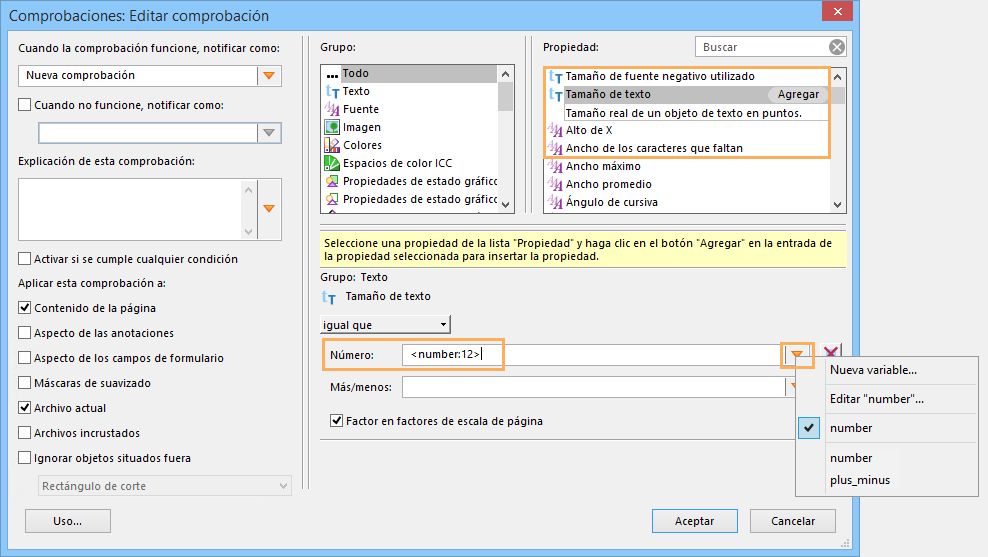The height and width of the screenshot is (557, 988).
Task: Open the disabled notification dropdown below Cuando no funcione
Action: pos(269,133)
